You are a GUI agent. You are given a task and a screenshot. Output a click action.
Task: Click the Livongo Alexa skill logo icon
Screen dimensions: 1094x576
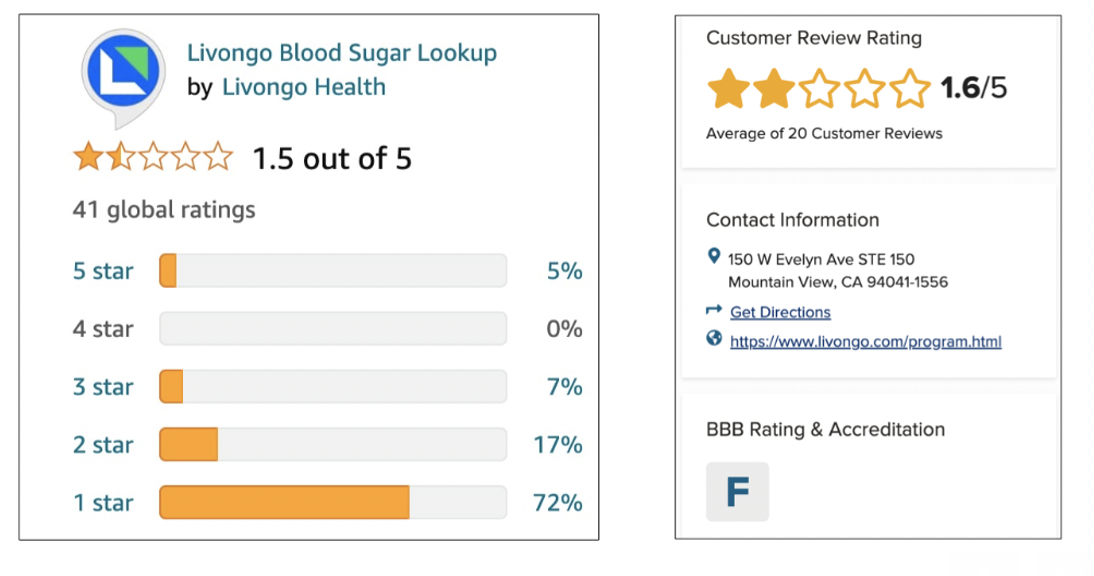click(118, 74)
